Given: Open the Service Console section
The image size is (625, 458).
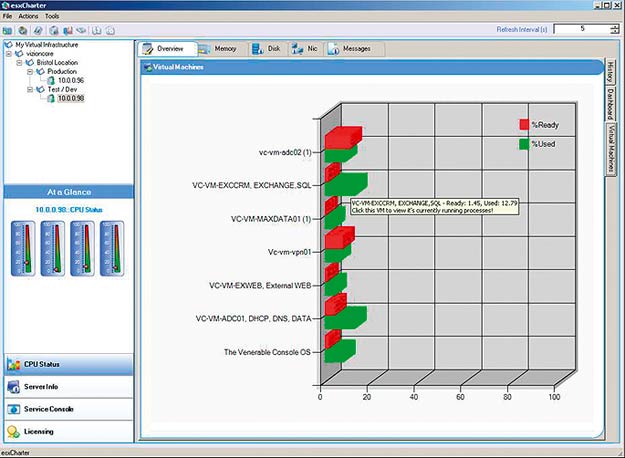Looking at the screenshot, I should click(66, 409).
